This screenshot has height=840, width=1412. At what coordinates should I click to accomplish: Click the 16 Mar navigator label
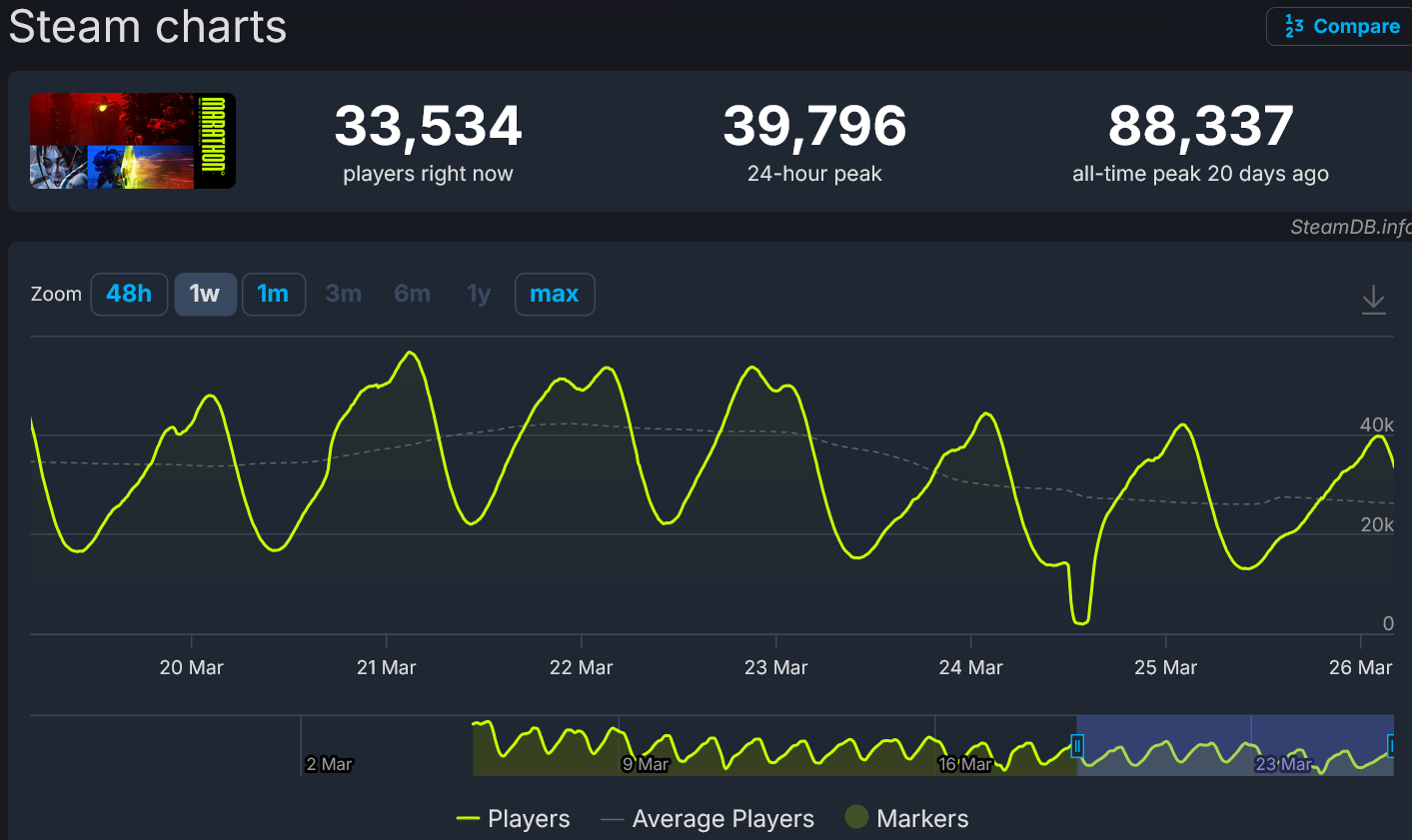click(965, 764)
